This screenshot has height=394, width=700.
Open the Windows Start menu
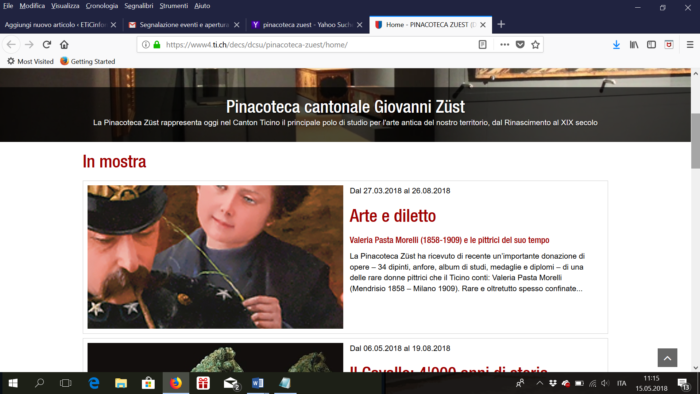coord(13,383)
